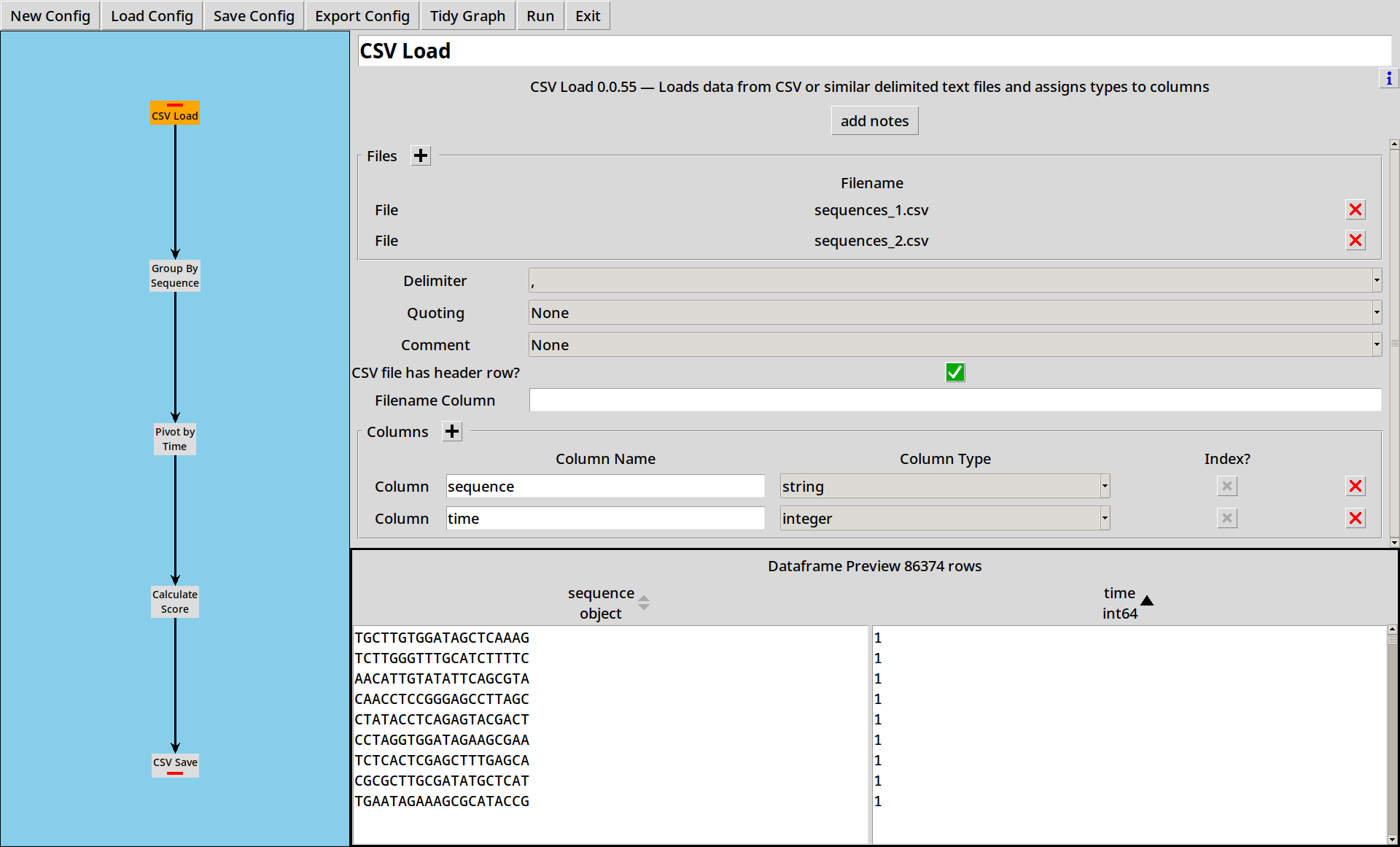Open column type dropdown showing integer

pyautogui.click(x=945, y=519)
